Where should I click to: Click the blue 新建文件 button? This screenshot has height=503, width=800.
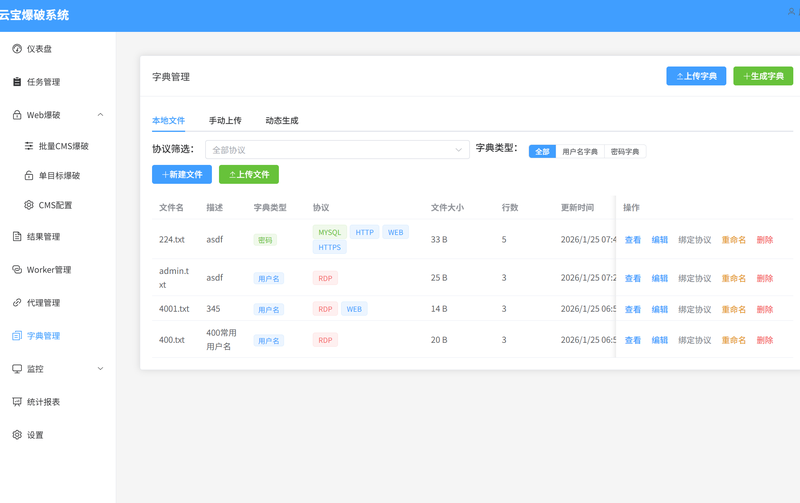point(182,174)
